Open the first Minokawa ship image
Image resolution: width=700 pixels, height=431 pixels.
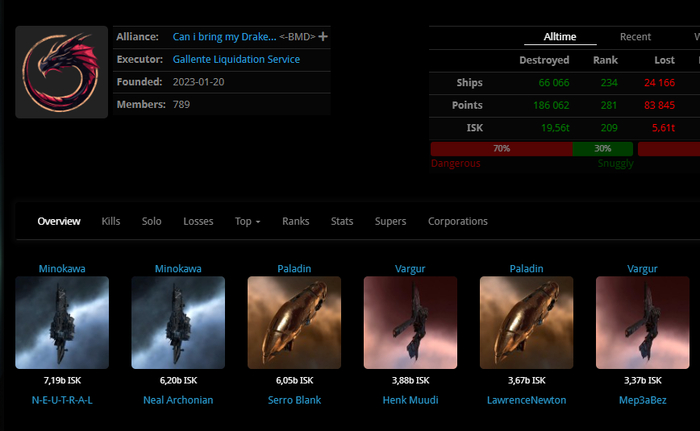pos(62,323)
